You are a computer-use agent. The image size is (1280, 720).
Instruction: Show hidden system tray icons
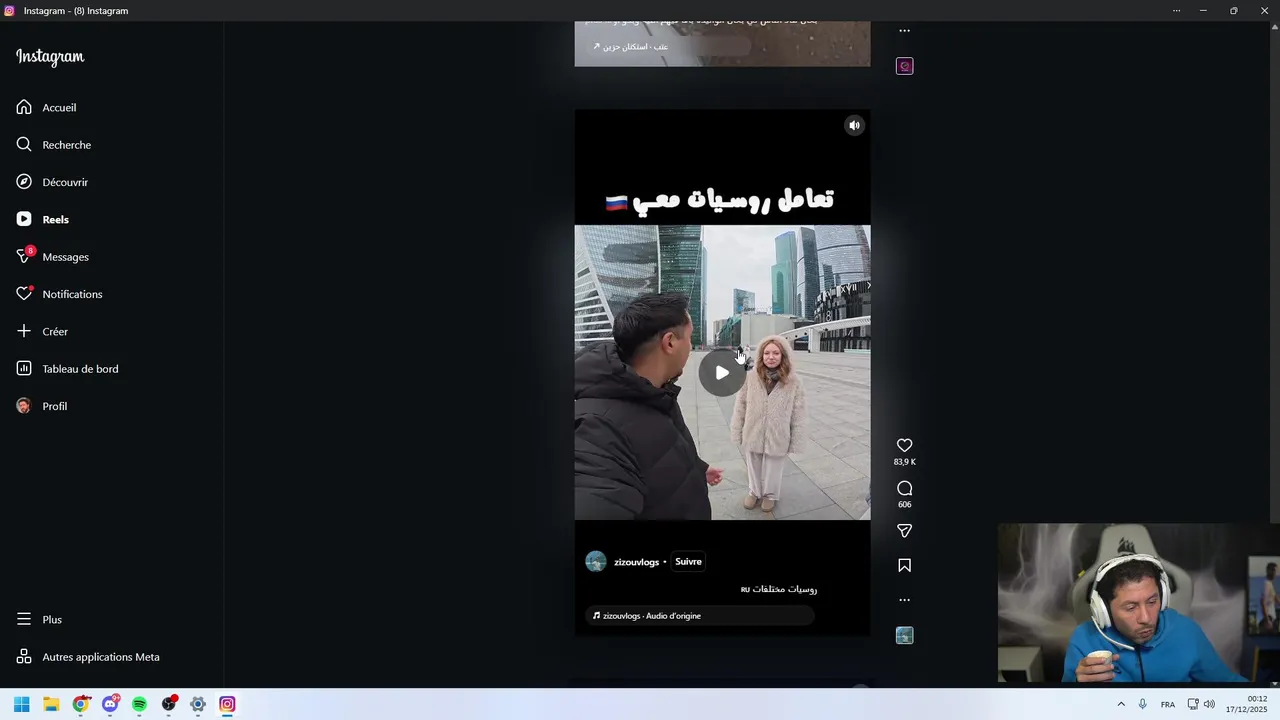[1120, 704]
